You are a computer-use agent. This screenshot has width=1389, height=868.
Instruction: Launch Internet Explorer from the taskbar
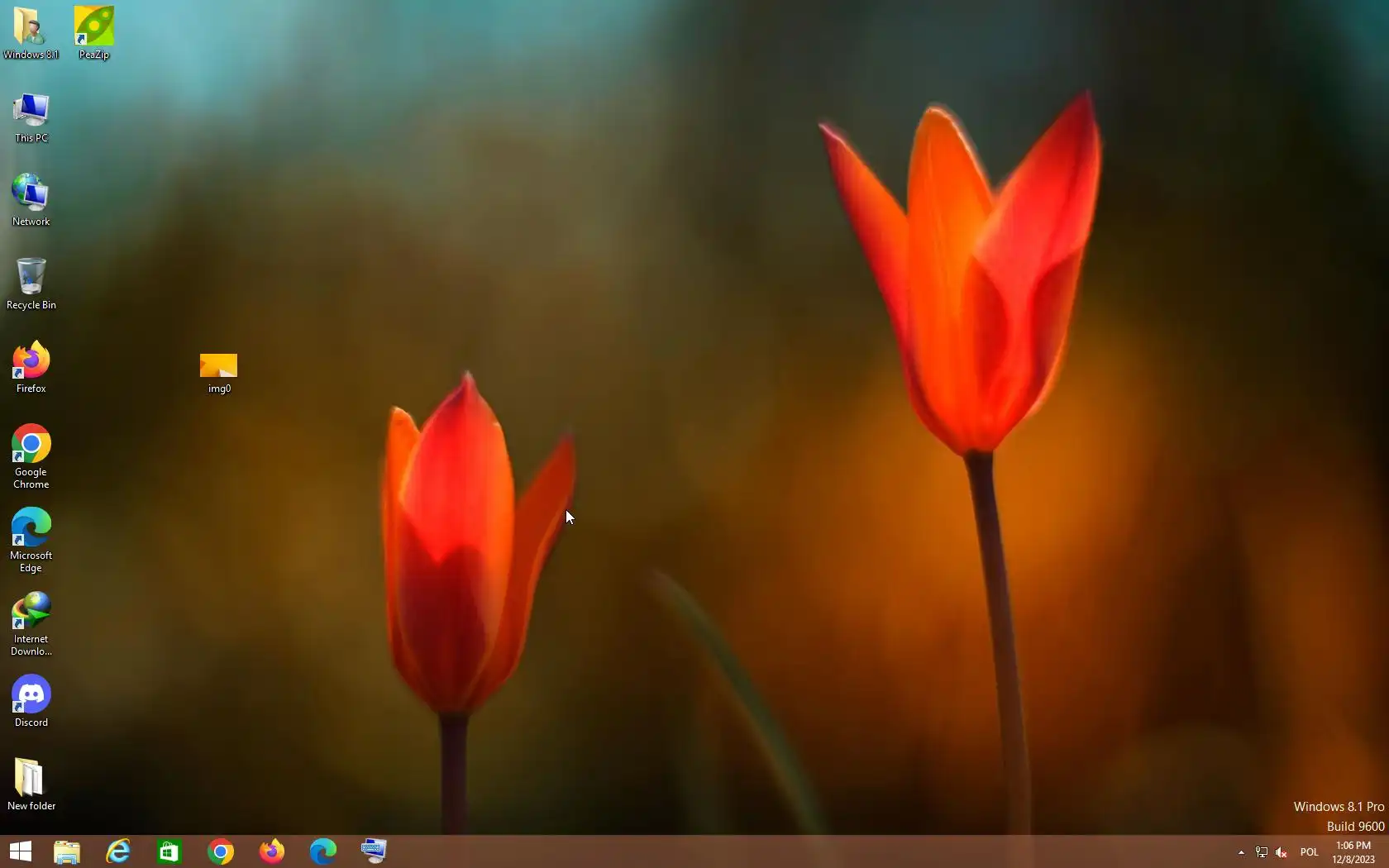118,851
